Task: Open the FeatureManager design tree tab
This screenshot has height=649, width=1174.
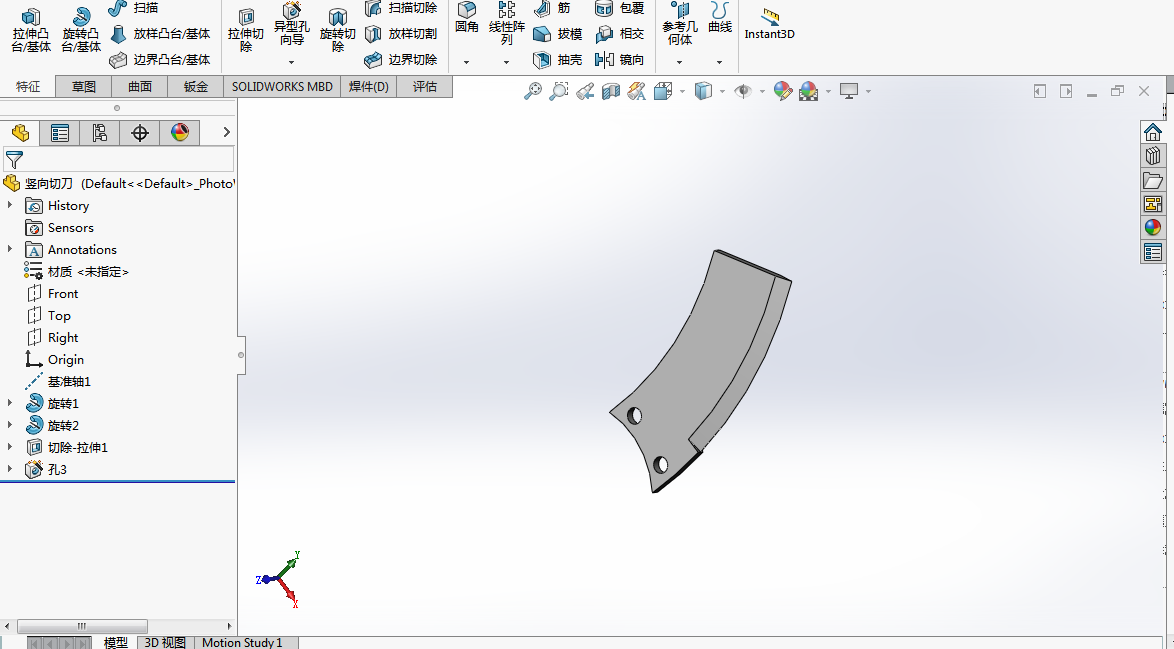Action: tap(20, 133)
